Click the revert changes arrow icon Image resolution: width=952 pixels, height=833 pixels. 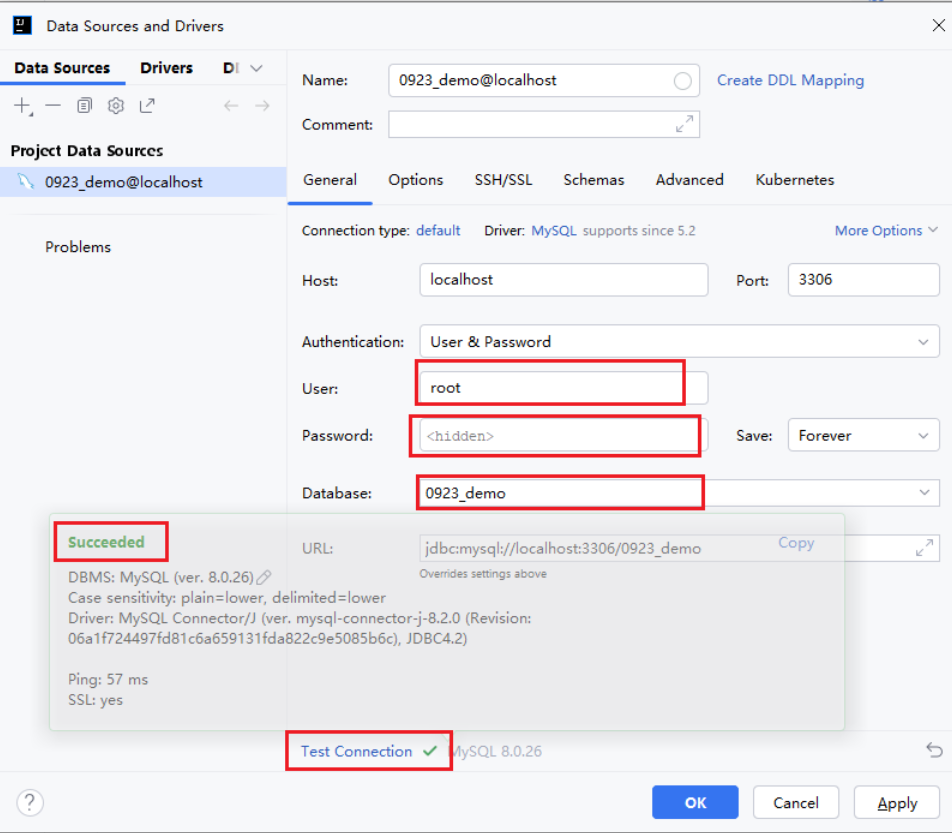(x=934, y=750)
